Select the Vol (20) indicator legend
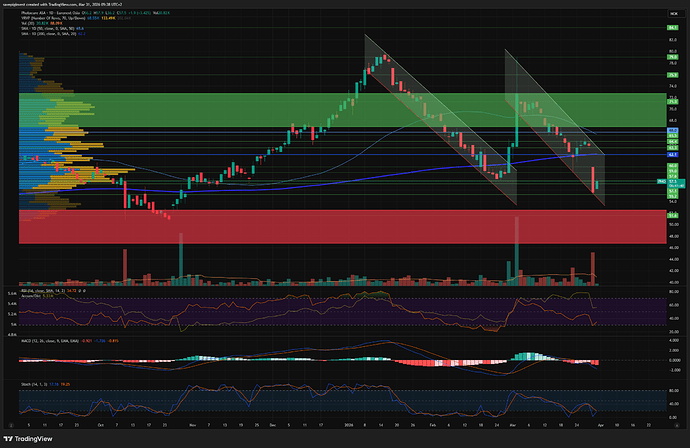This screenshot has height=448, width=690. point(28,24)
